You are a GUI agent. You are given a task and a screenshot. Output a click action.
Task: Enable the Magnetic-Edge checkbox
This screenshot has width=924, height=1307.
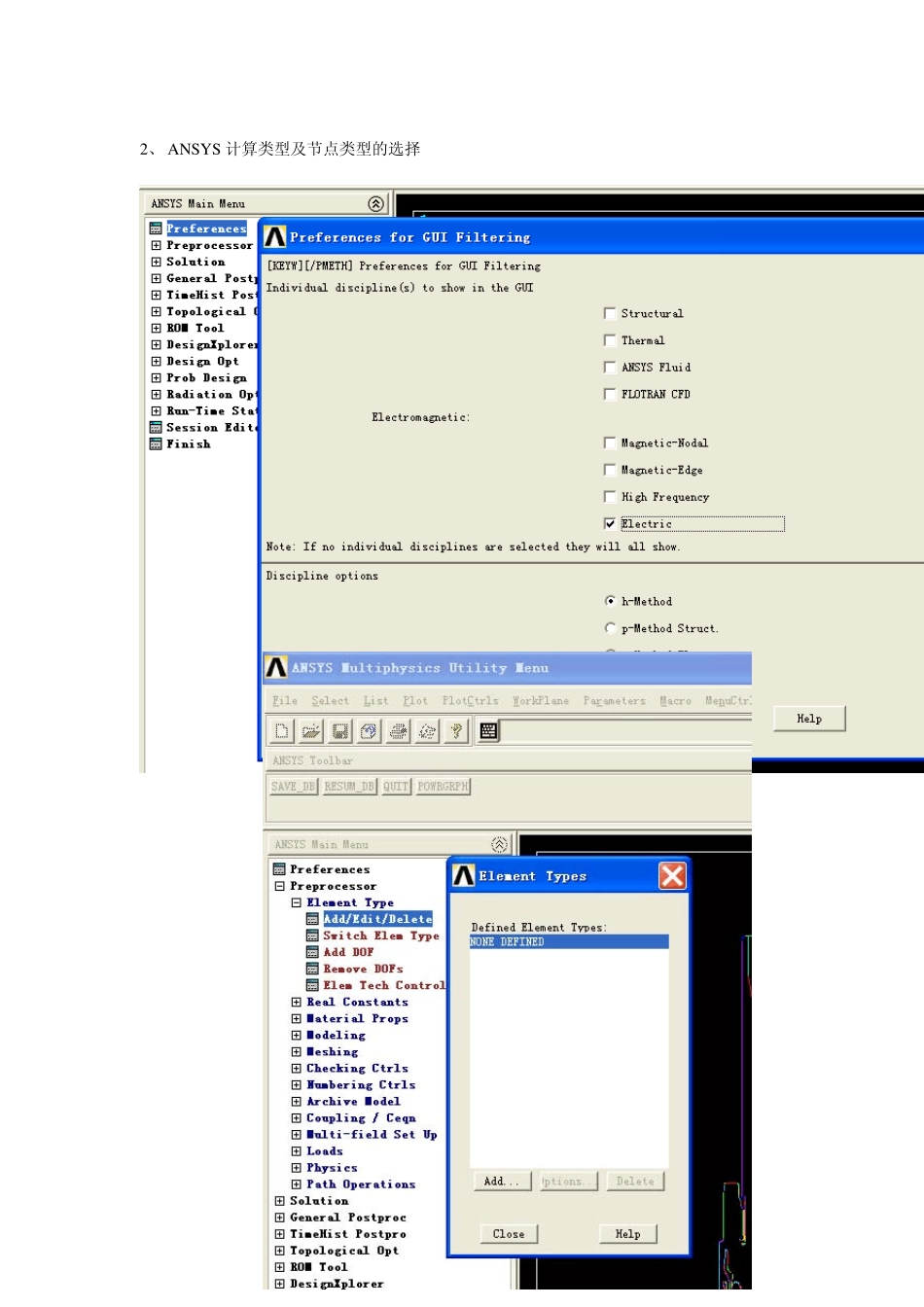610,470
